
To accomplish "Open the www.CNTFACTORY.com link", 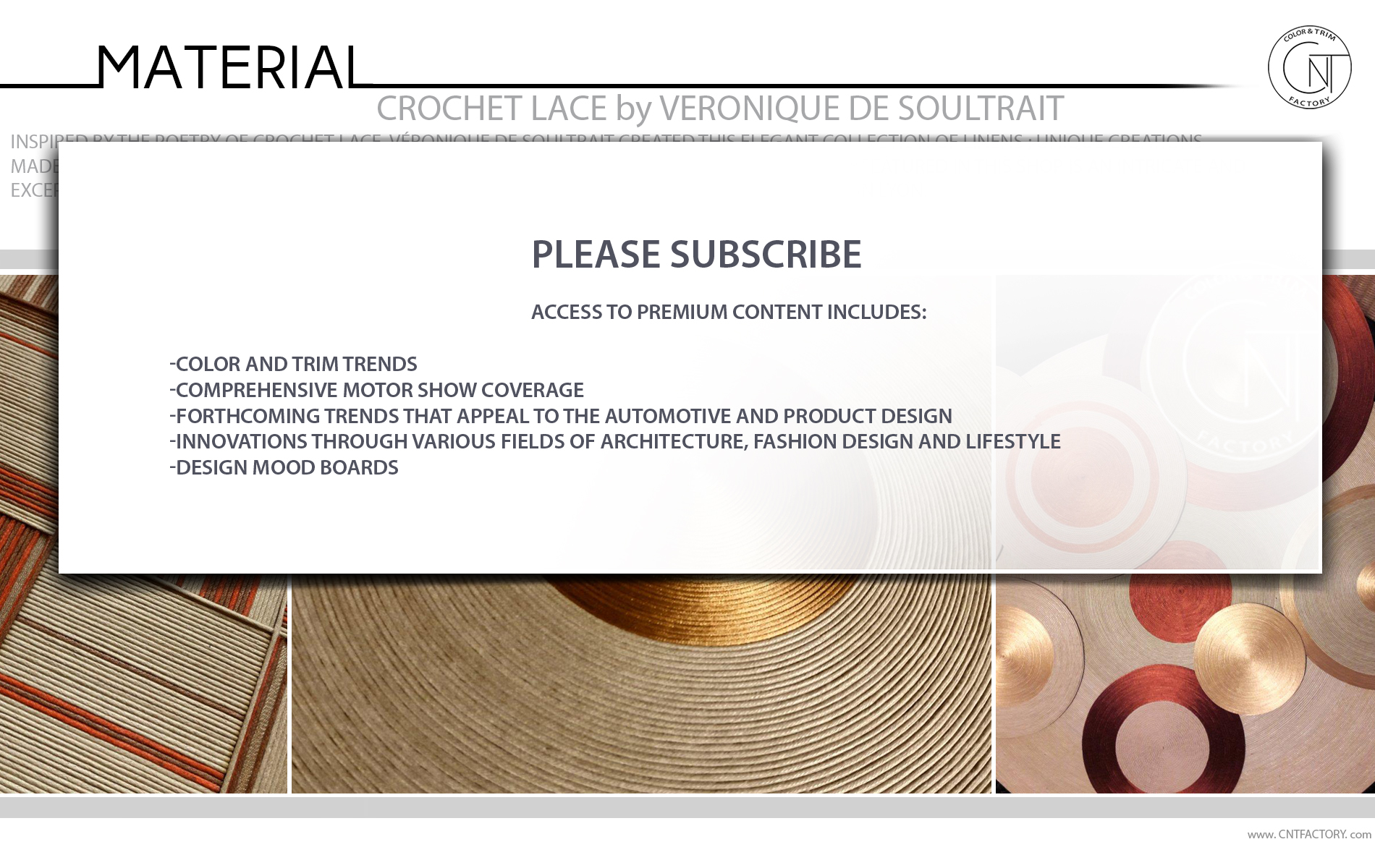I will 1309,834.
